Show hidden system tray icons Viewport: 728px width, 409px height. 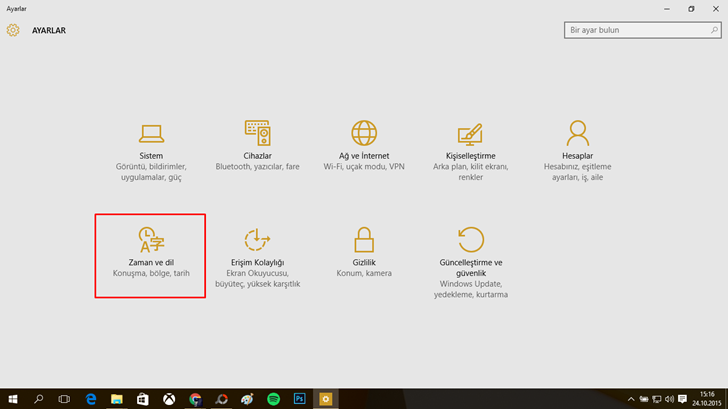point(631,399)
